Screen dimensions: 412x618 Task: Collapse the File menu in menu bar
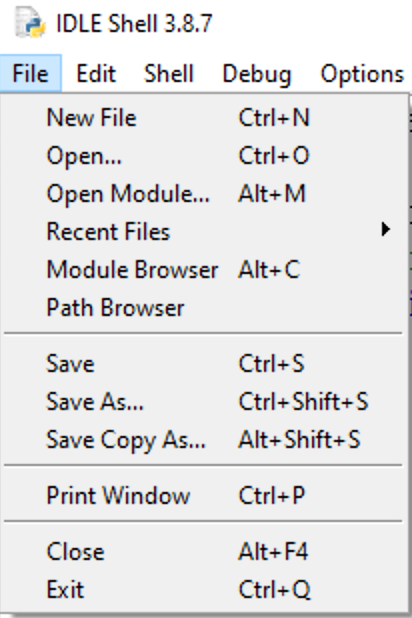click(31, 73)
